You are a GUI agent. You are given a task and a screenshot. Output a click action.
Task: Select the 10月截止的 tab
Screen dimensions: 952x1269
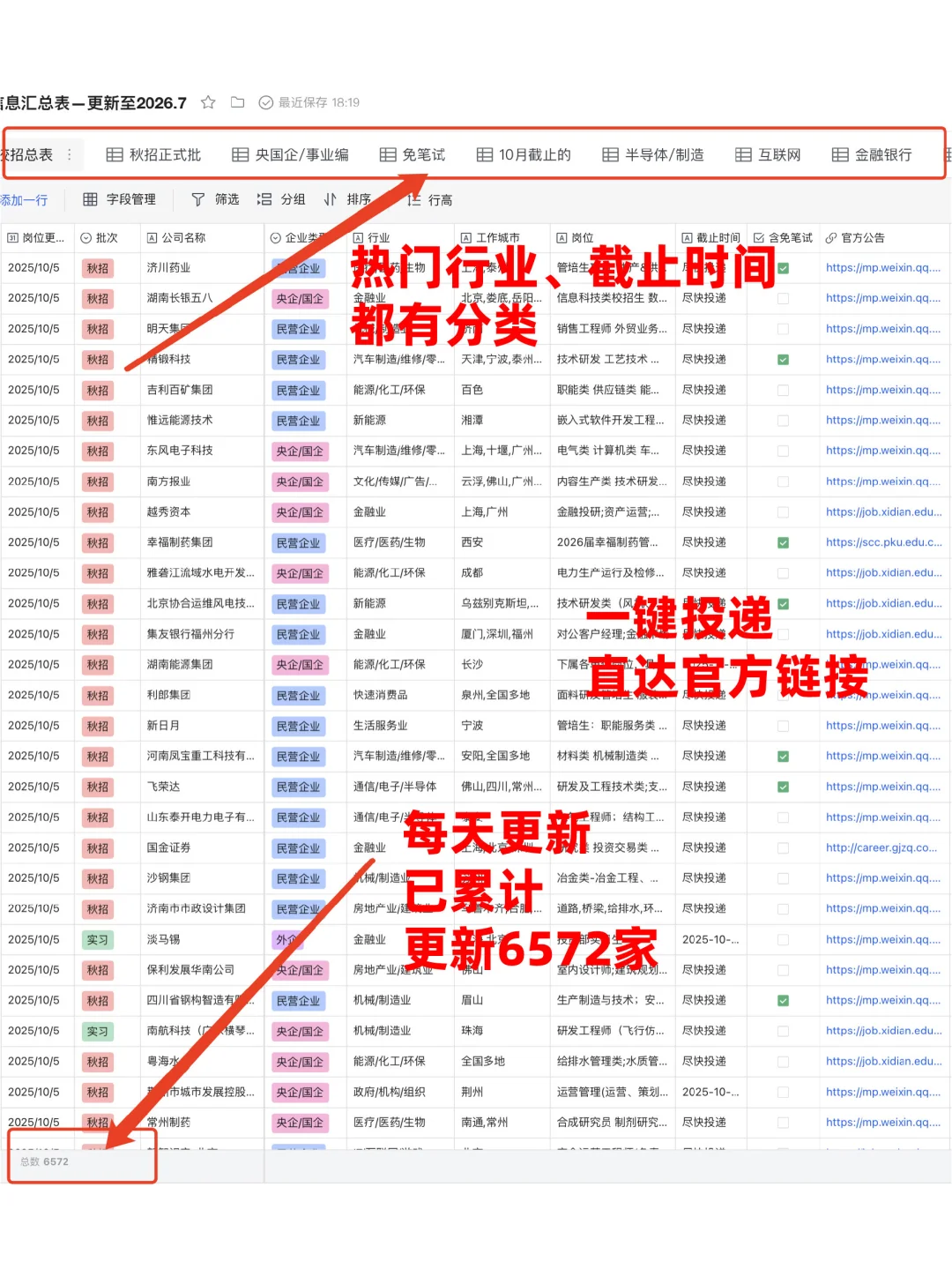pyautogui.click(x=524, y=154)
